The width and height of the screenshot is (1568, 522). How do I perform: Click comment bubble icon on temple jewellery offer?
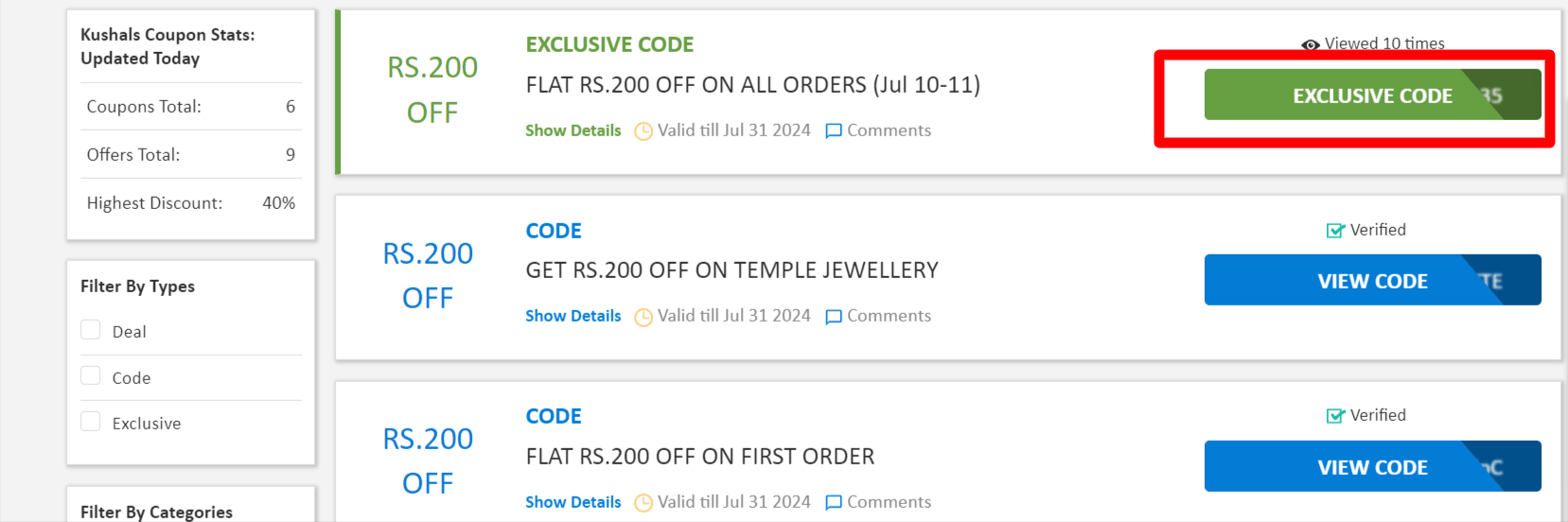click(x=834, y=317)
